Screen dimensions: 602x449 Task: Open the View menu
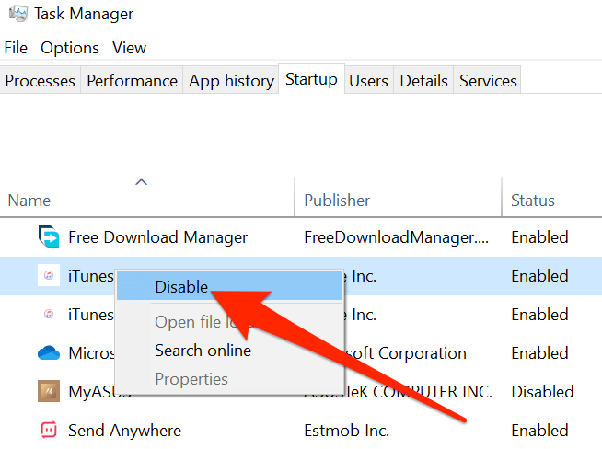[128, 47]
